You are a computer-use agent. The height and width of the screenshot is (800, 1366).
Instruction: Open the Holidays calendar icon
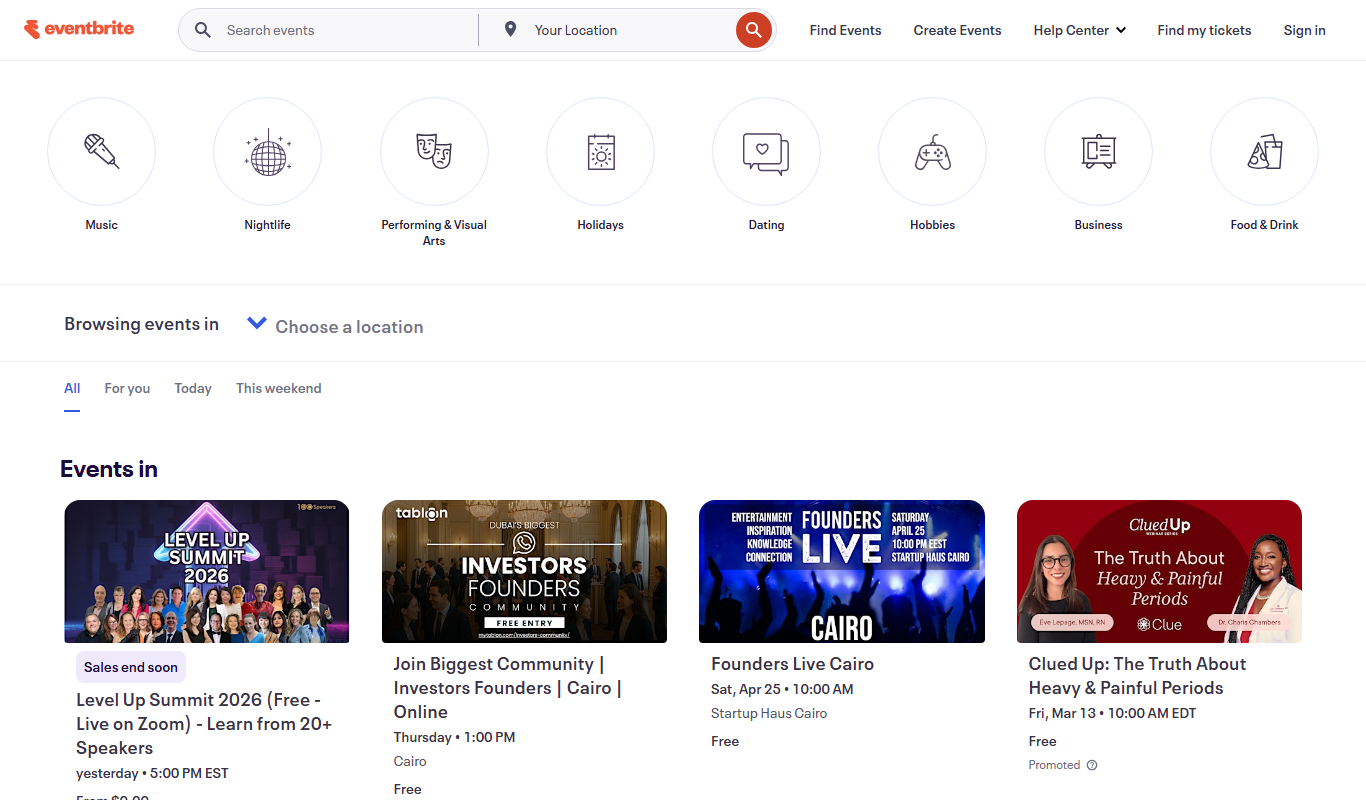click(600, 152)
